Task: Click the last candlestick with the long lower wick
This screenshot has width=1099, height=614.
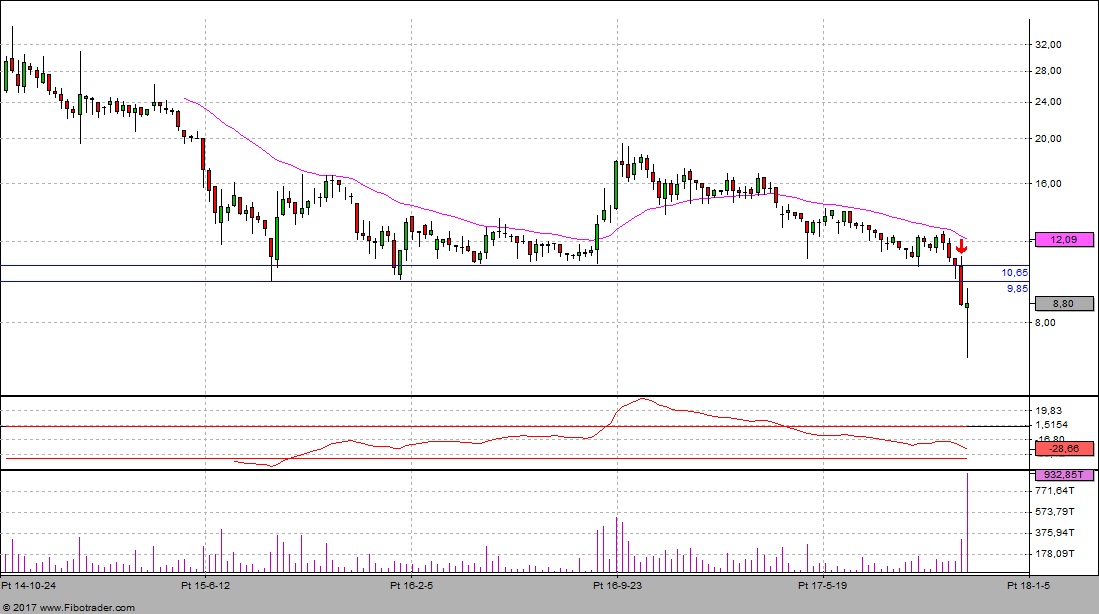Action: pyautogui.click(x=967, y=322)
